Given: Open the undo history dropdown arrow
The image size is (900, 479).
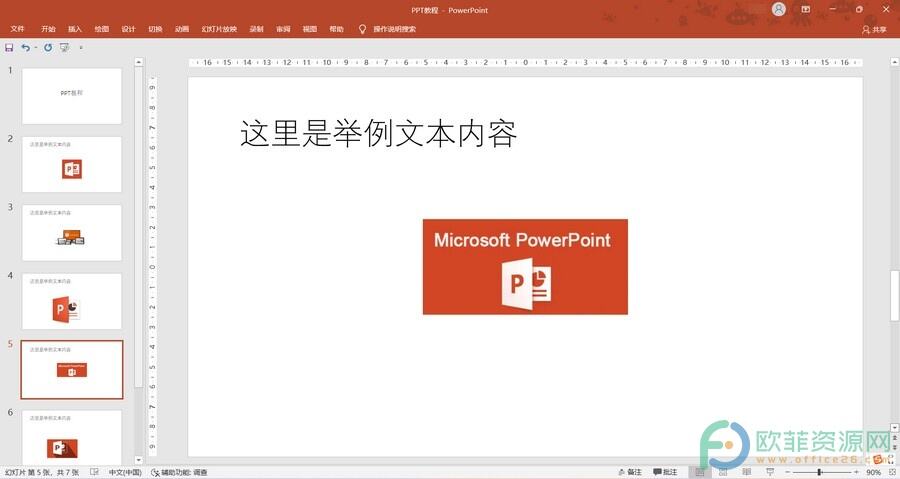Looking at the screenshot, I should click(x=36, y=48).
